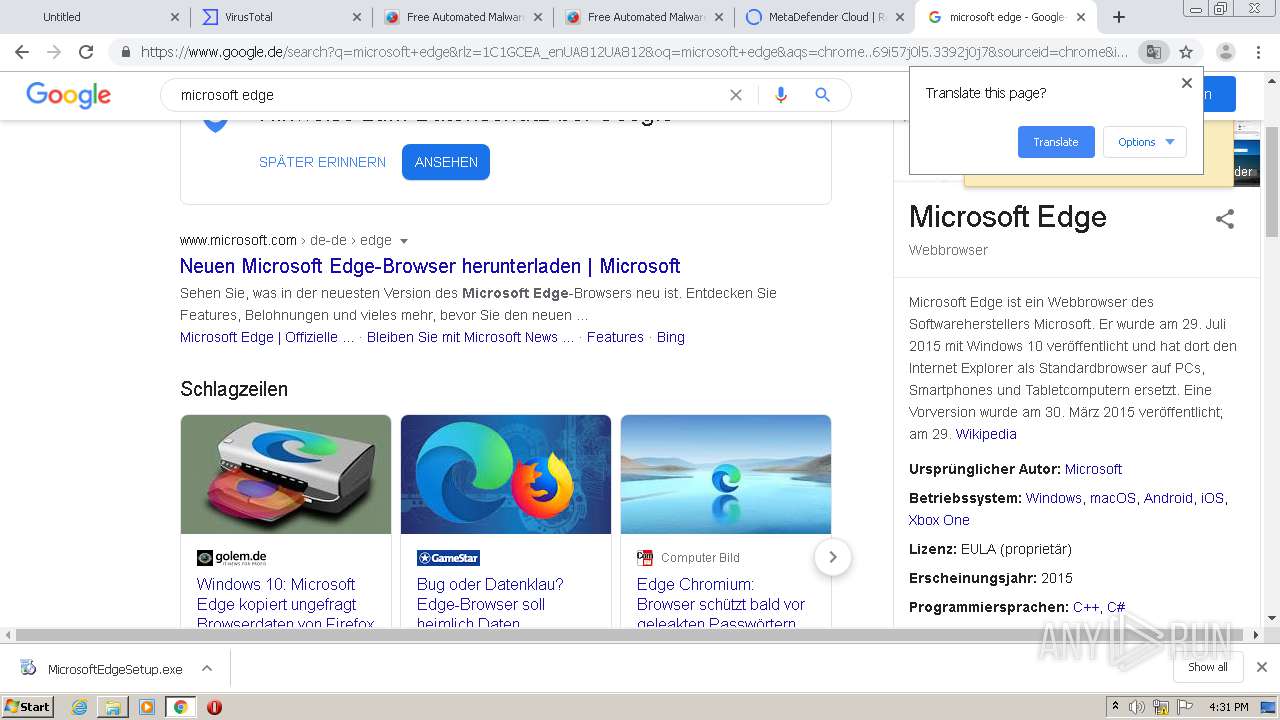
Task: Click the C++ programming language link
Action: click(1086, 607)
